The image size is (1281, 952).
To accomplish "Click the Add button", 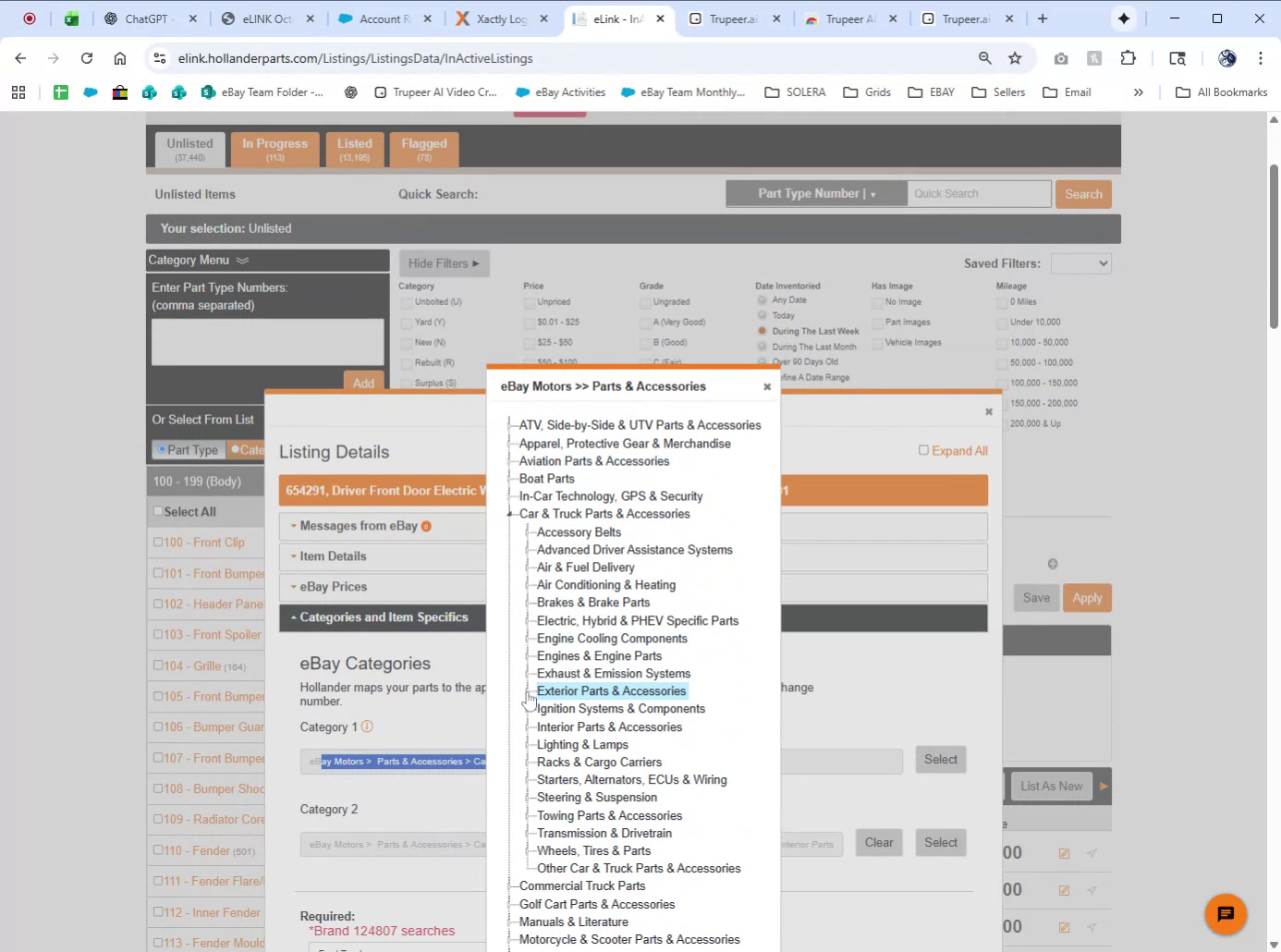I will (x=363, y=382).
